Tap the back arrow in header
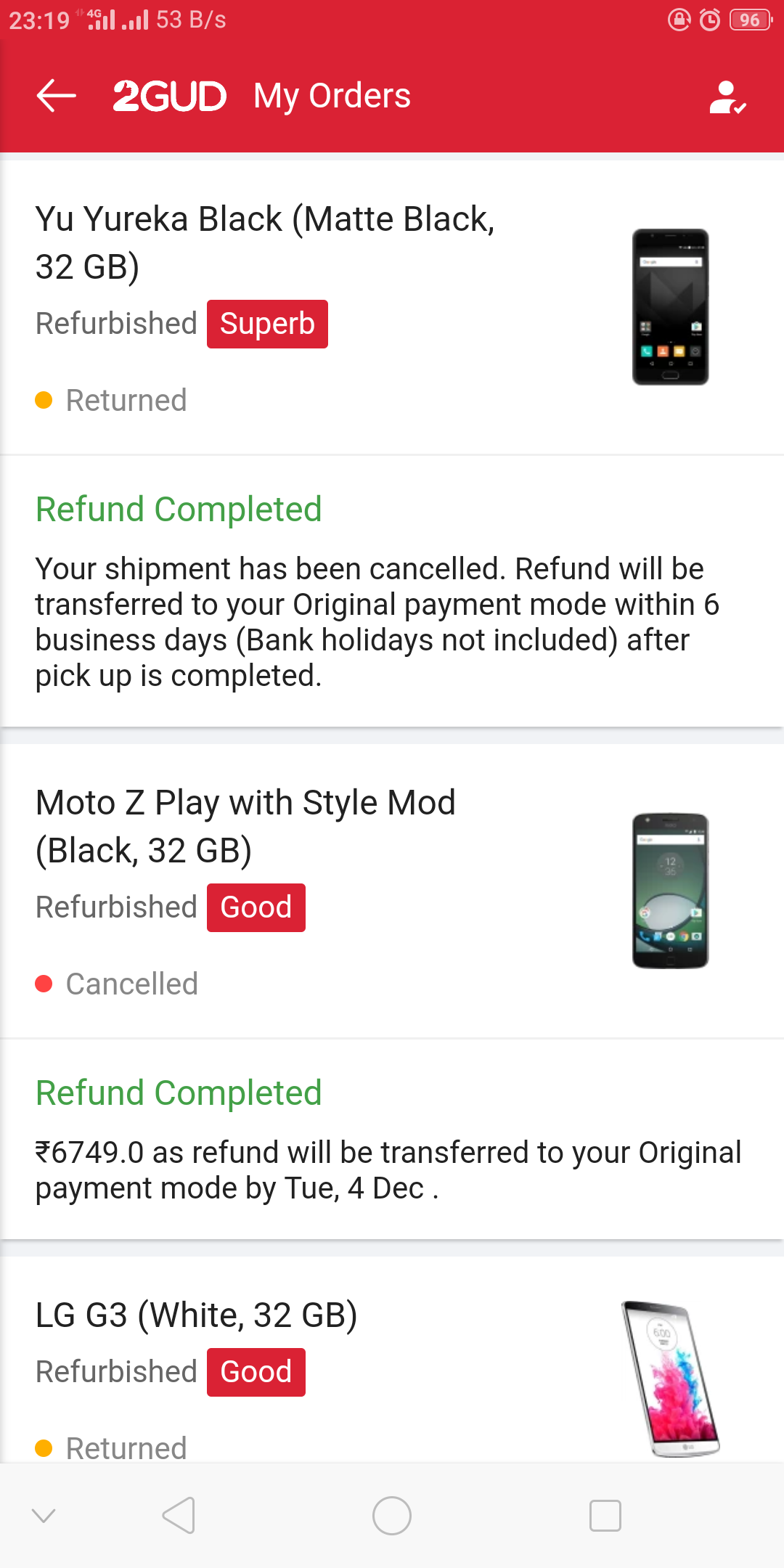The width and height of the screenshot is (784, 1568). click(57, 96)
